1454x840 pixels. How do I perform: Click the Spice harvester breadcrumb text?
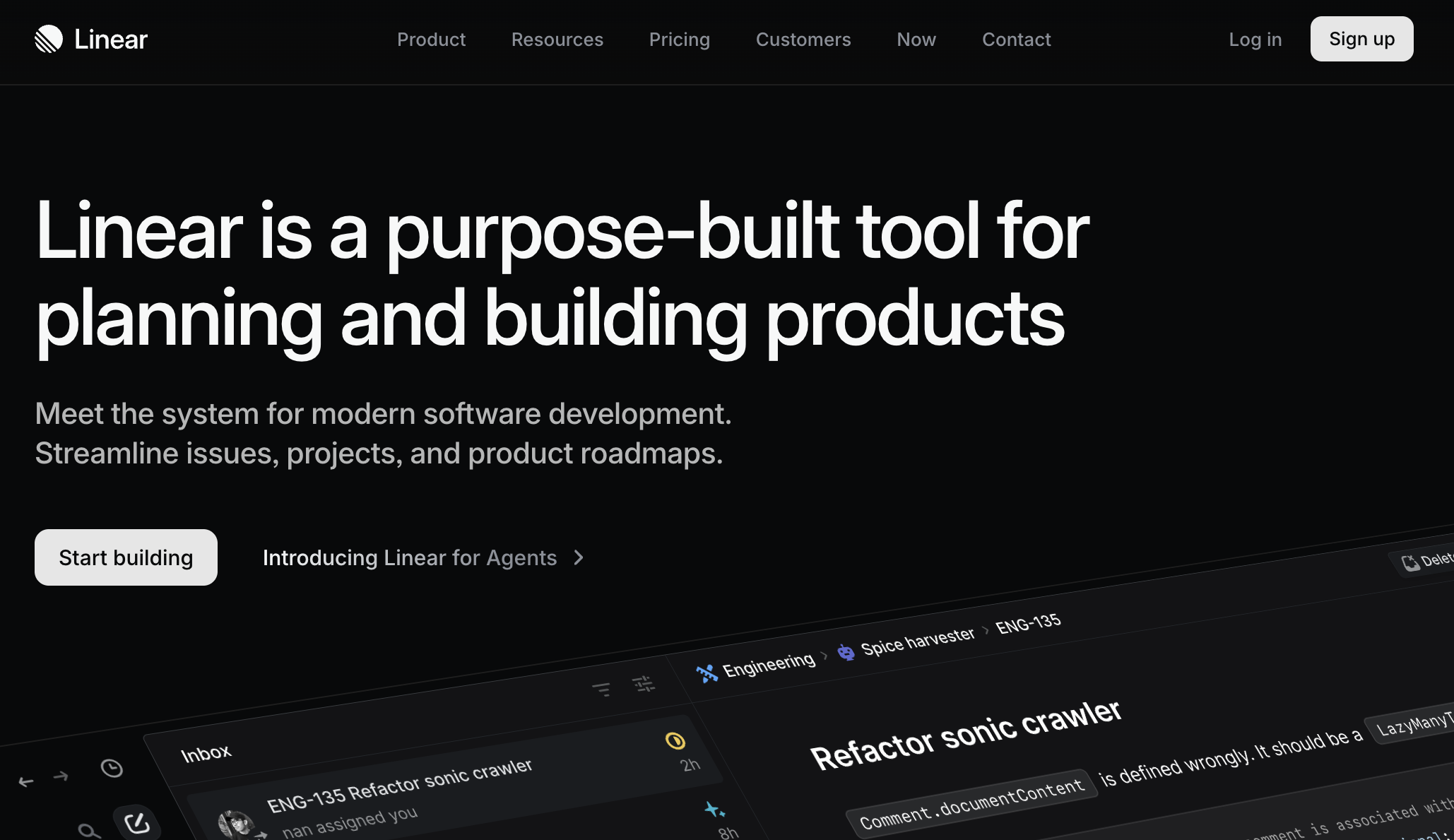(x=917, y=641)
